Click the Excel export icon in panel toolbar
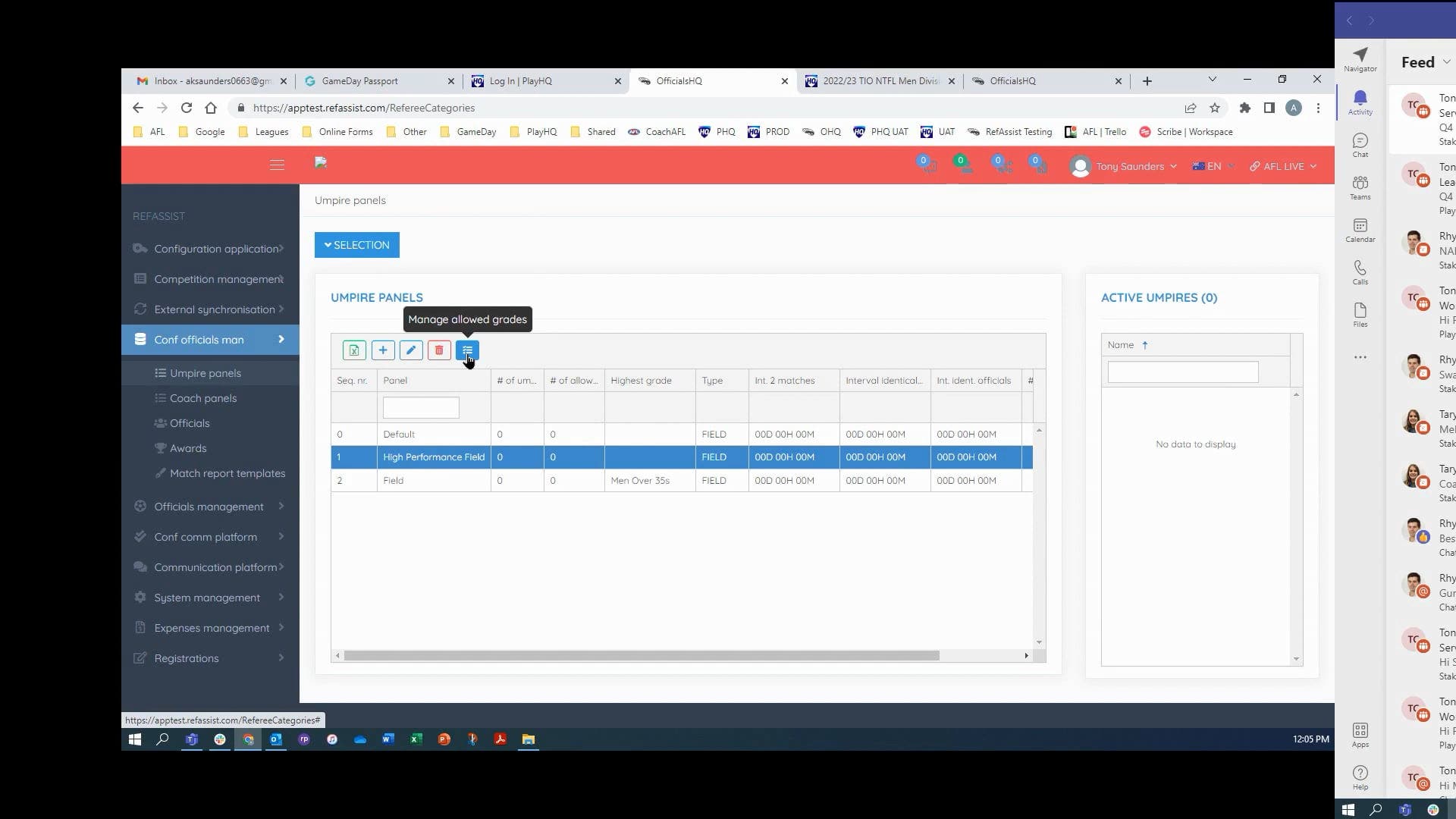Image resolution: width=1456 pixels, height=819 pixels. (354, 350)
